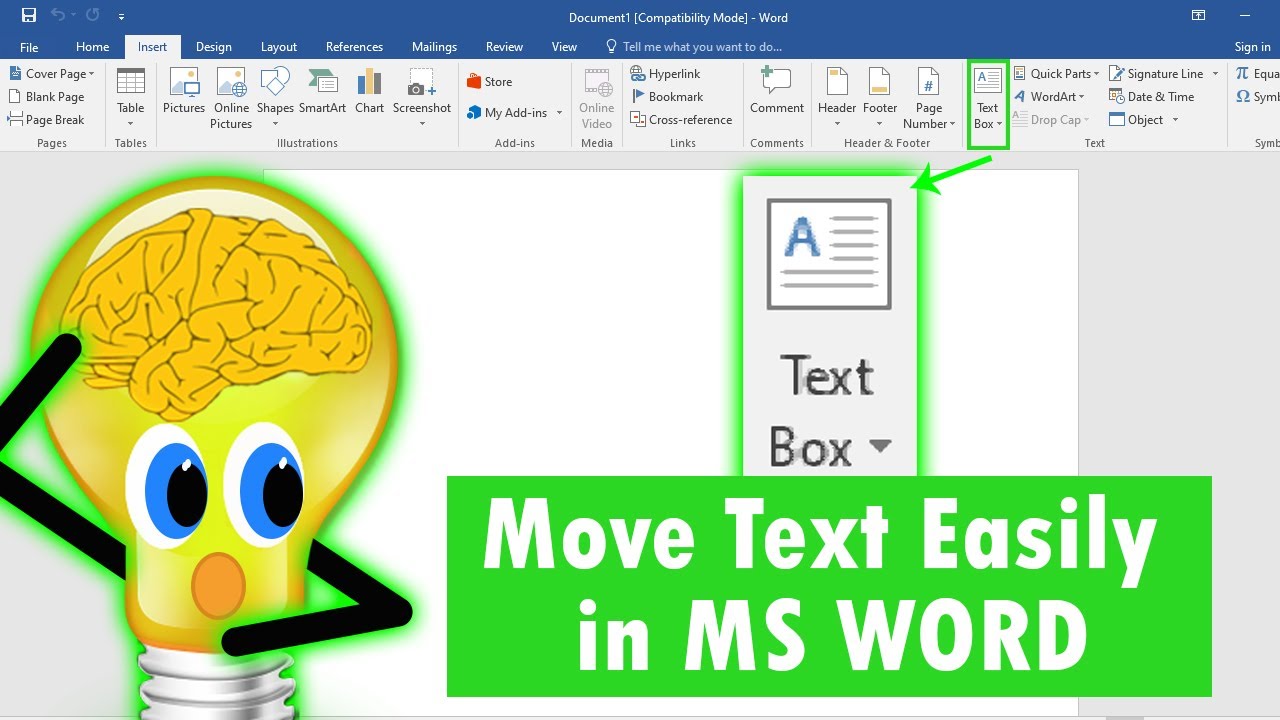Image resolution: width=1280 pixels, height=720 pixels.
Task: Save the document with the floppy disk icon
Action: pos(28,16)
